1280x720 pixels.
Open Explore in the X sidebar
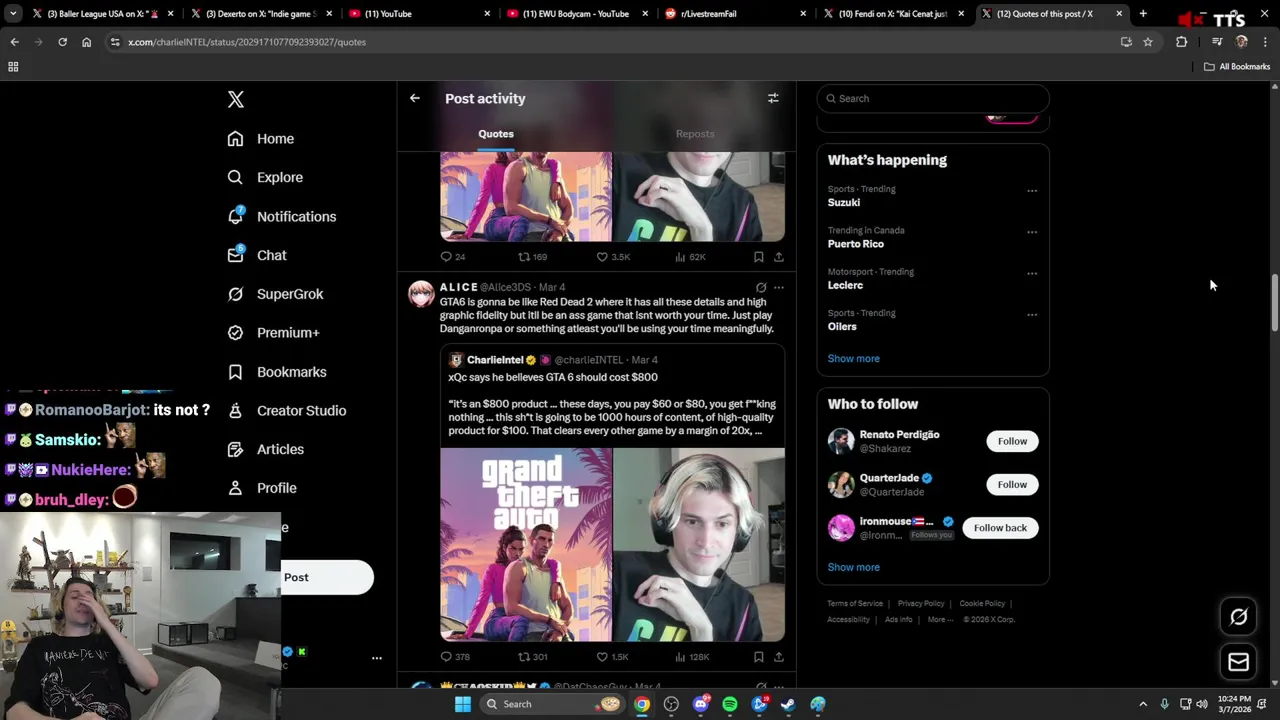coord(265,177)
